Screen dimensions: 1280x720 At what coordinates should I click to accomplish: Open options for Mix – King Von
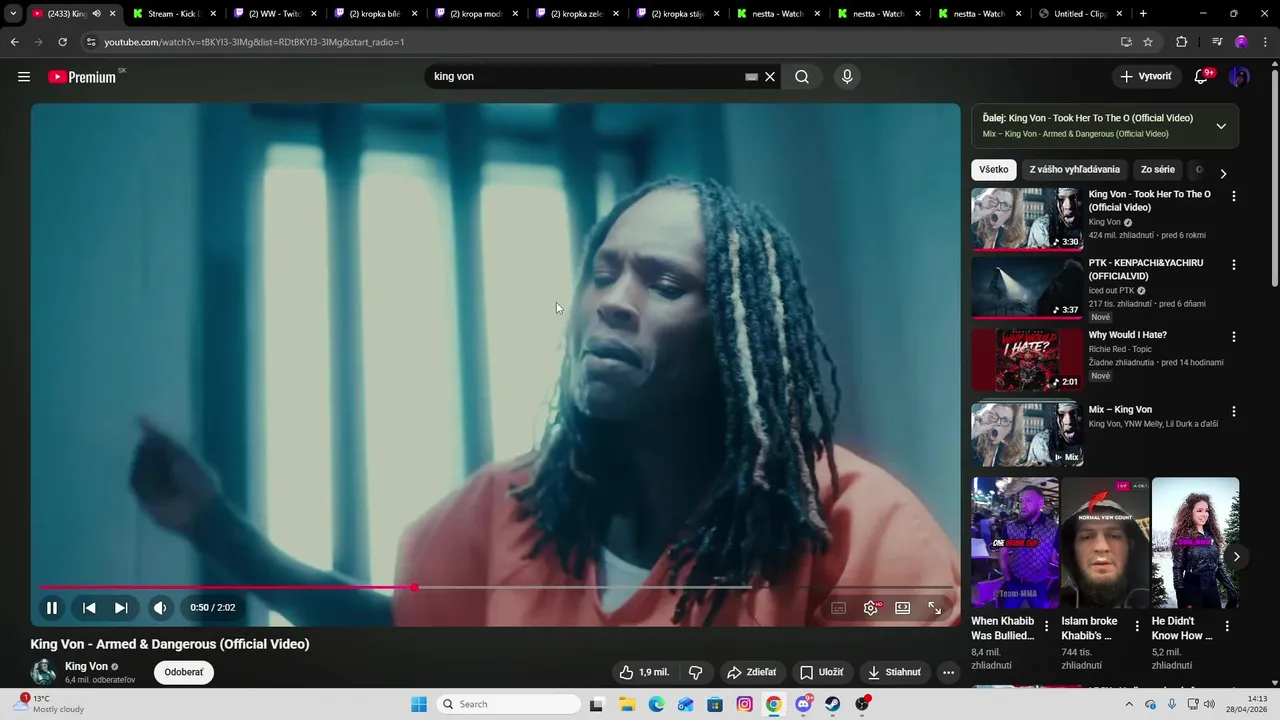(x=1234, y=411)
